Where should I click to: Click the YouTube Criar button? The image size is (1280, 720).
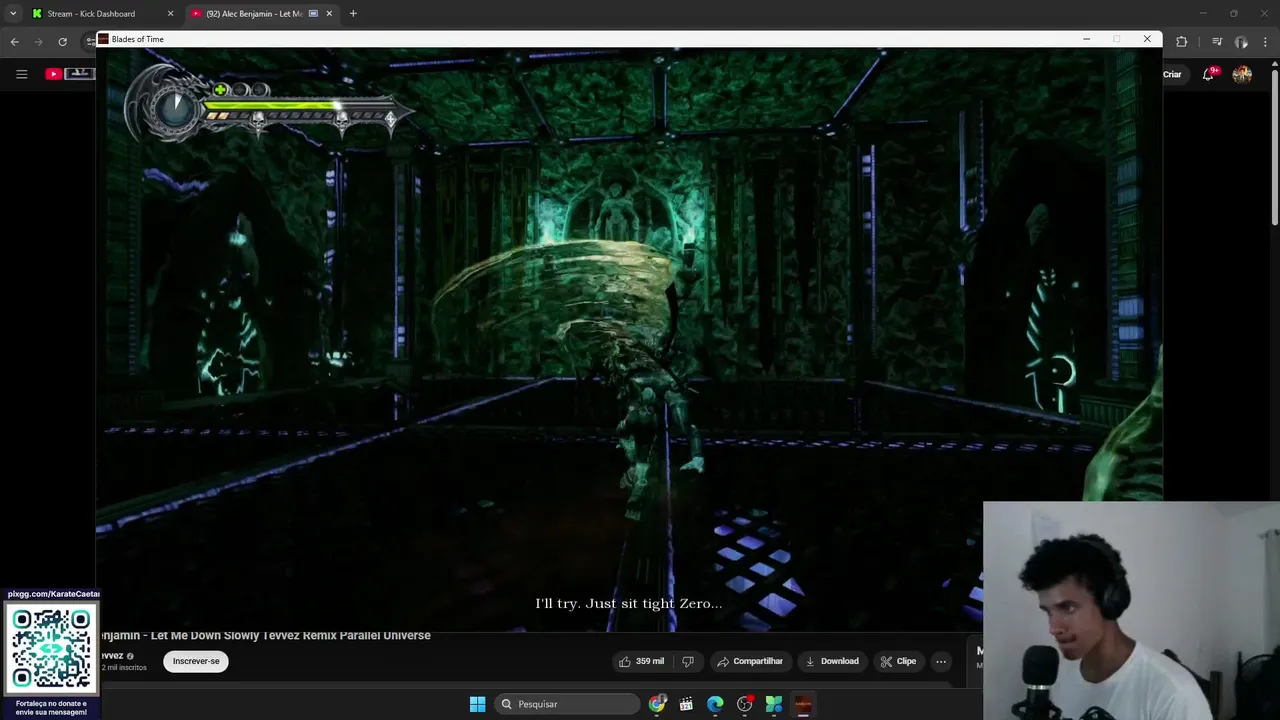(x=1172, y=74)
